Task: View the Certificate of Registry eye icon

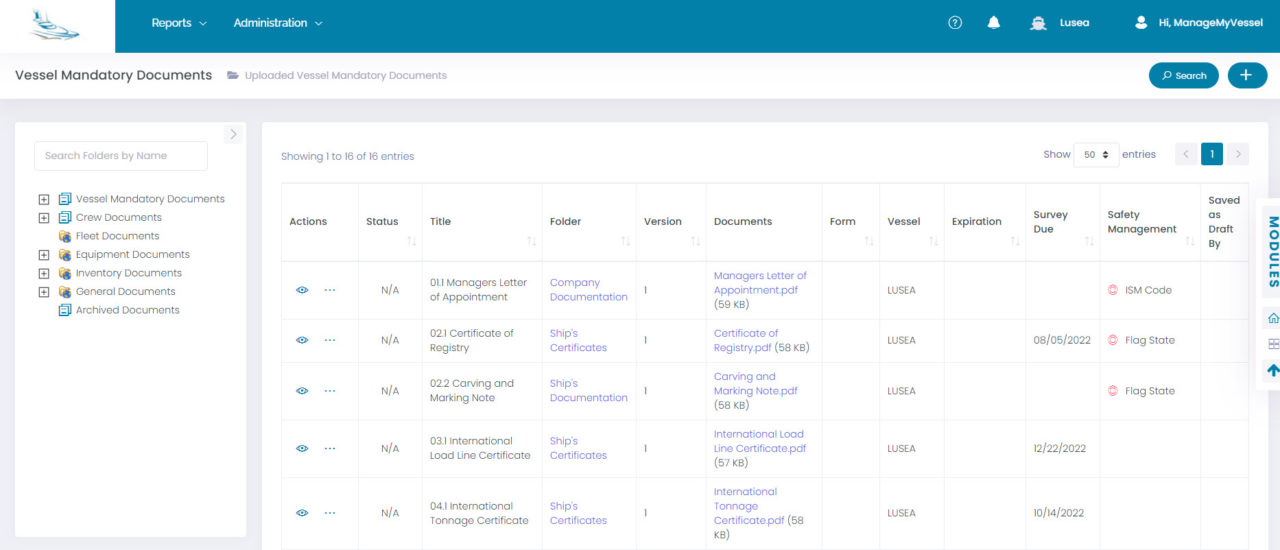Action: [302, 340]
